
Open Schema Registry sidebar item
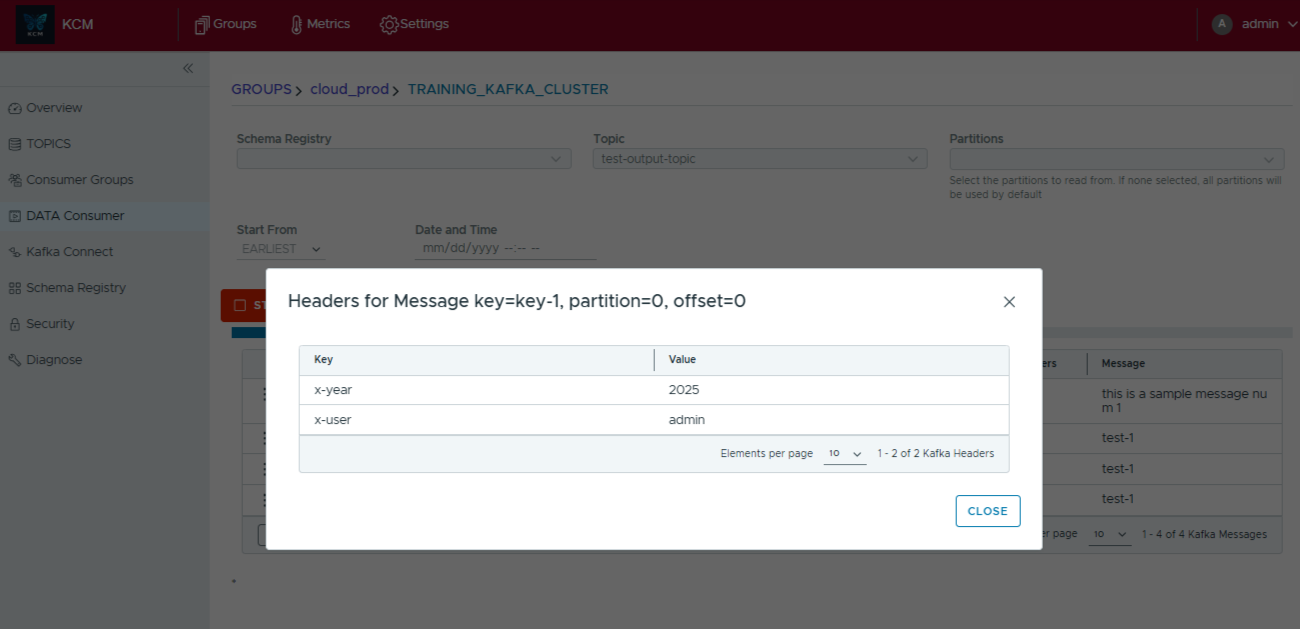point(75,288)
